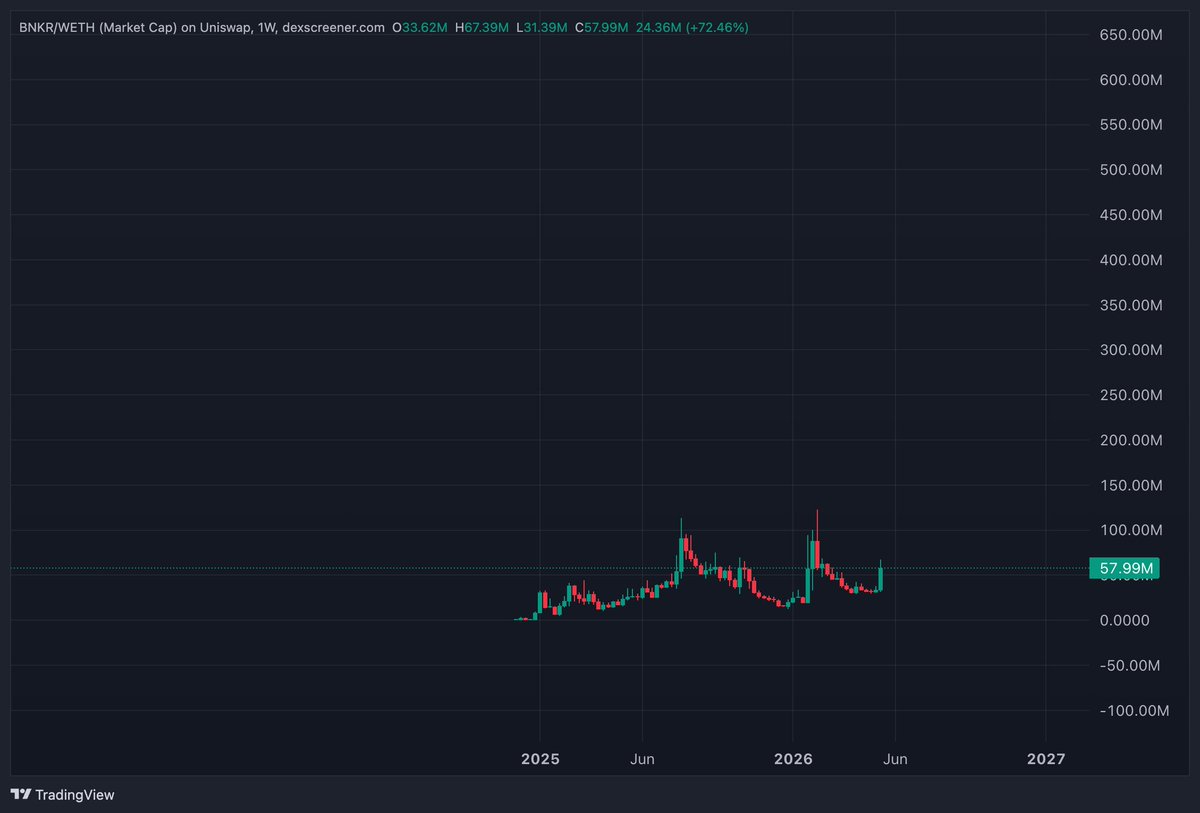The image size is (1200, 813).
Task: Click the 300.00M price axis label
Action: point(1130,350)
